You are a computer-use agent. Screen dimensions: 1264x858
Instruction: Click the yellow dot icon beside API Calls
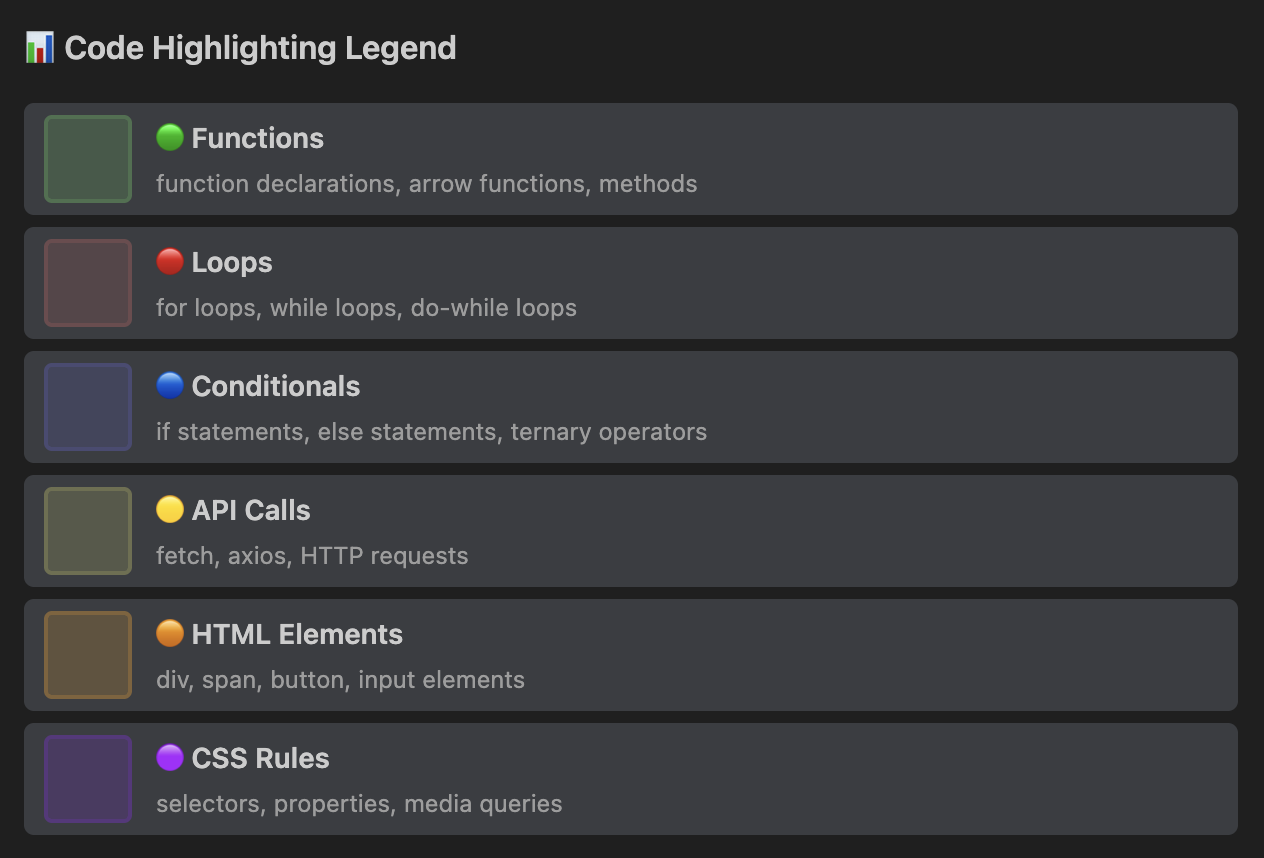click(x=169, y=509)
